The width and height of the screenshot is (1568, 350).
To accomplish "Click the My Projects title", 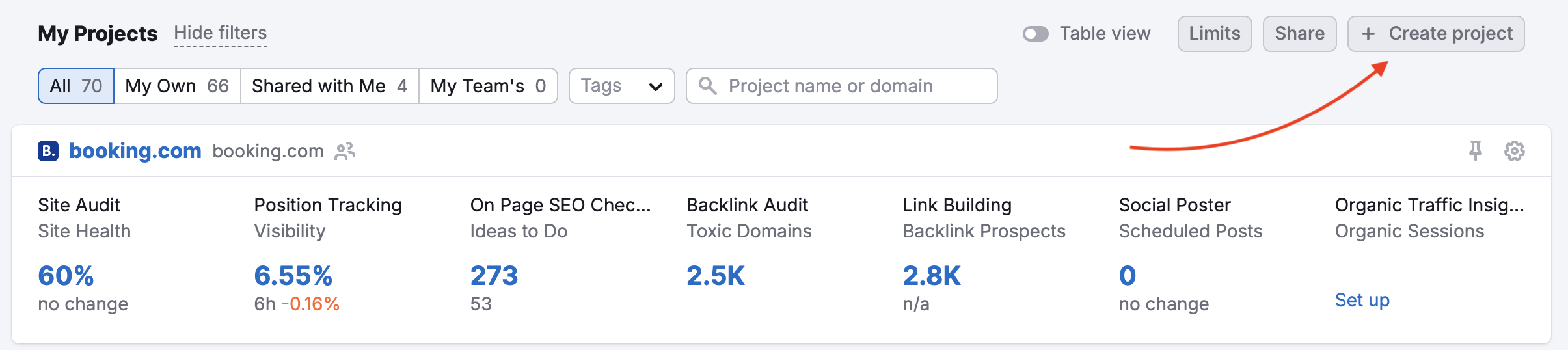I will pyautogui.click(x=98, y=33).
